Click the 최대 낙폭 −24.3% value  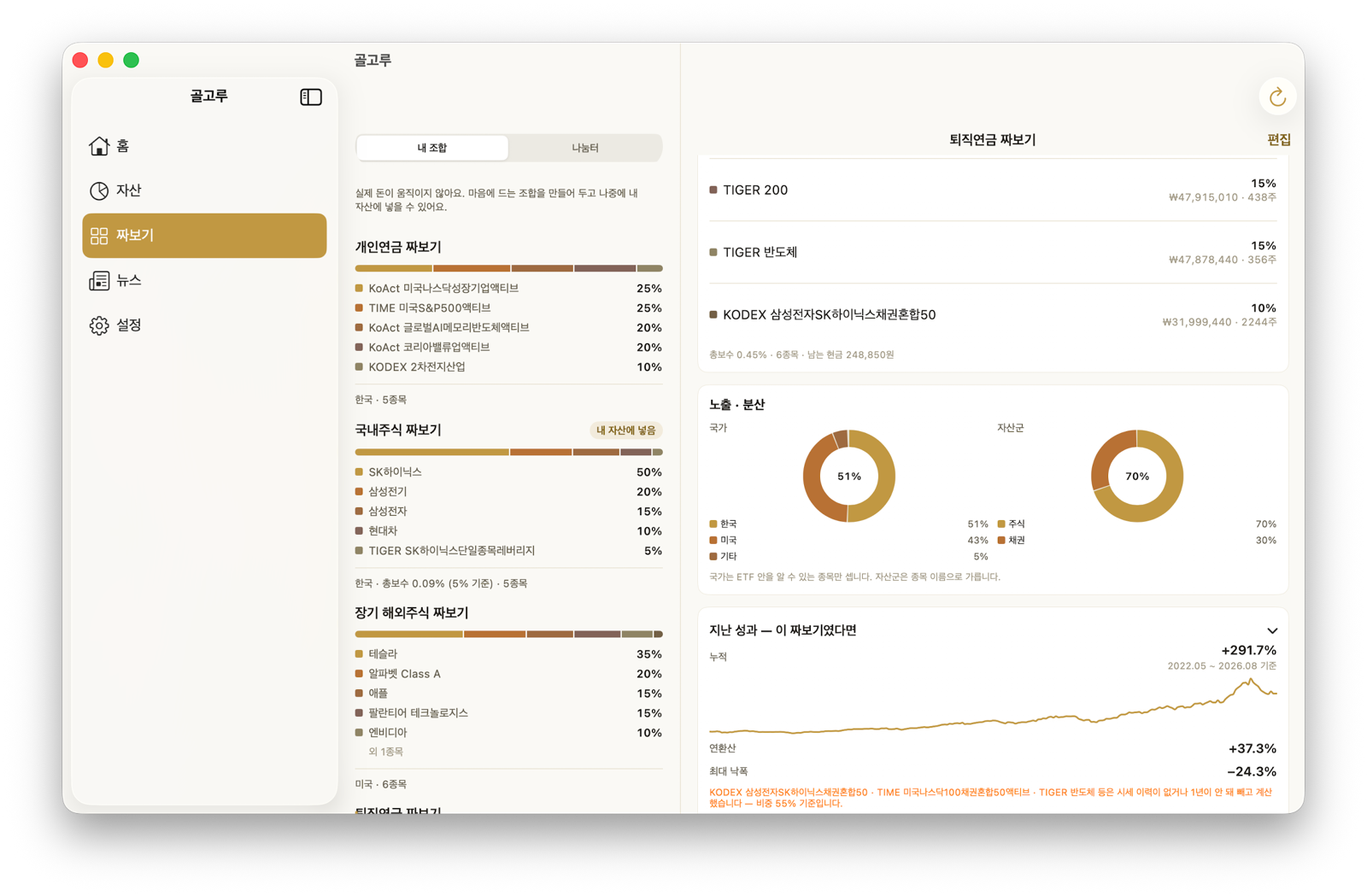click(1252, 772)
